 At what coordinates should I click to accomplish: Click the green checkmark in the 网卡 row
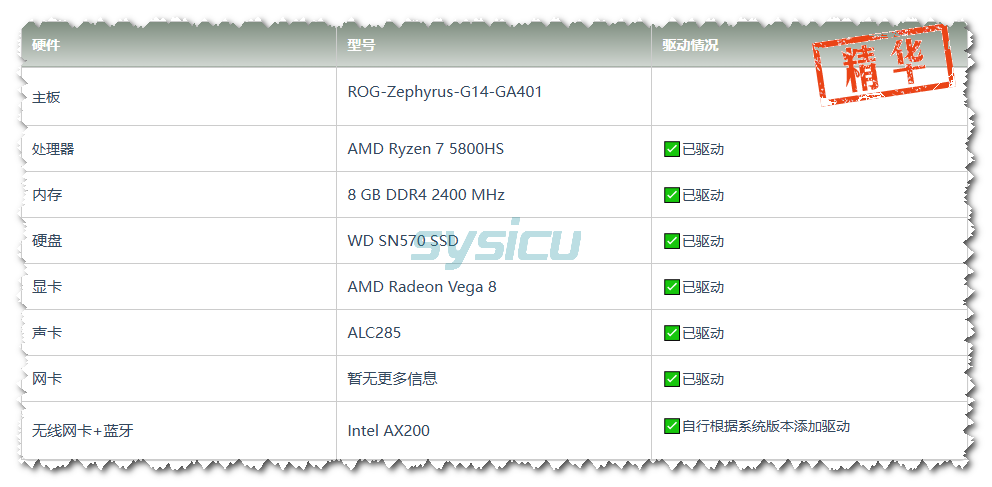671,379
